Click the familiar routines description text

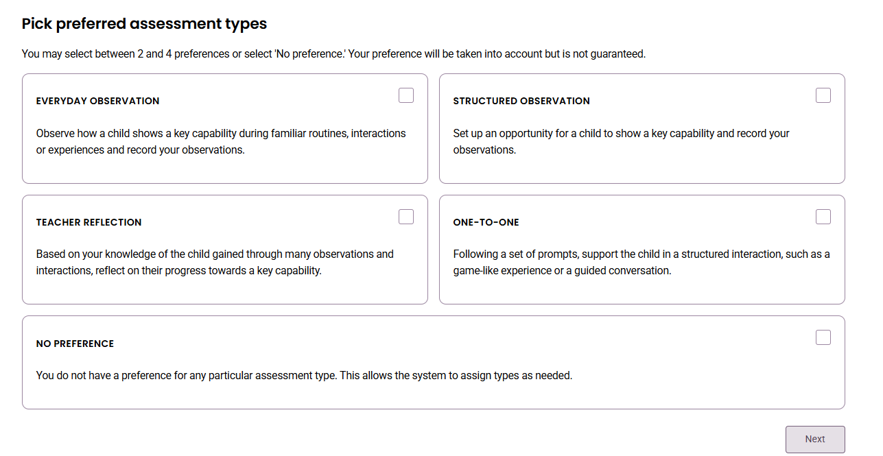click(x=221, y=142)
